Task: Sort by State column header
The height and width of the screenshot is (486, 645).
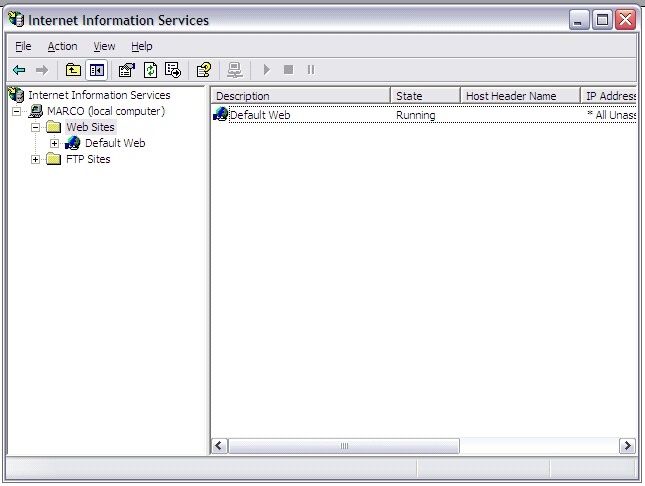Action: pyautogui.click(x=425, y=96)
